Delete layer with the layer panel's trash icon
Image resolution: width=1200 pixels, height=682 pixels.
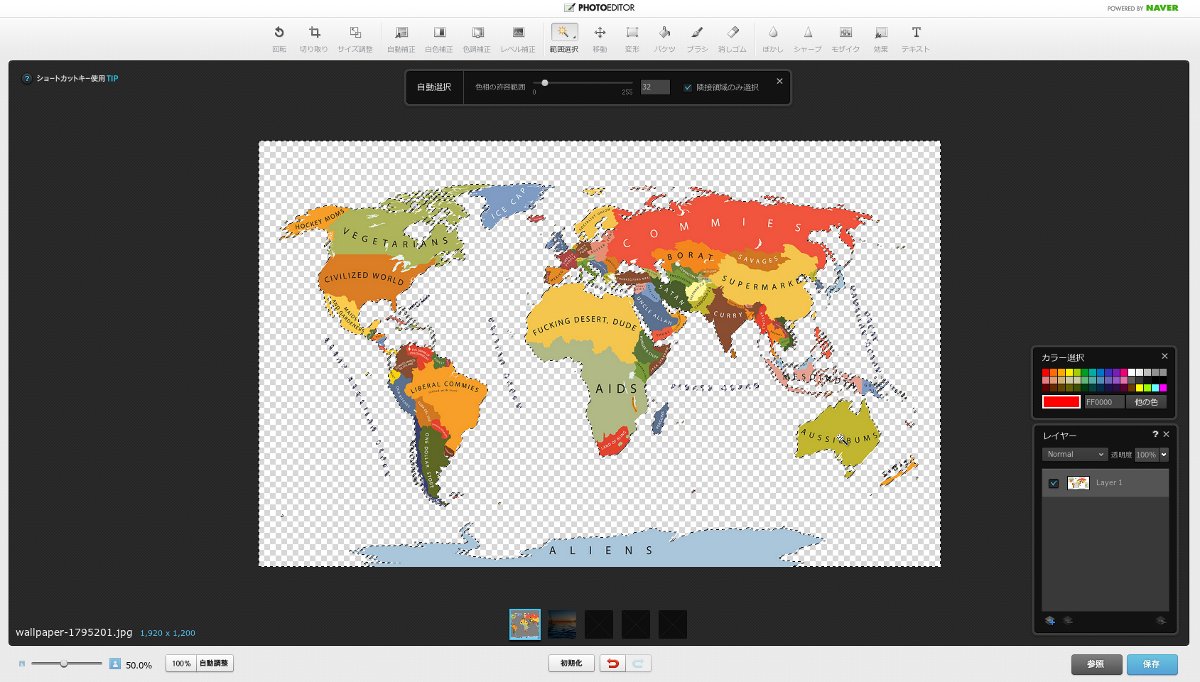pos(1161,621)
